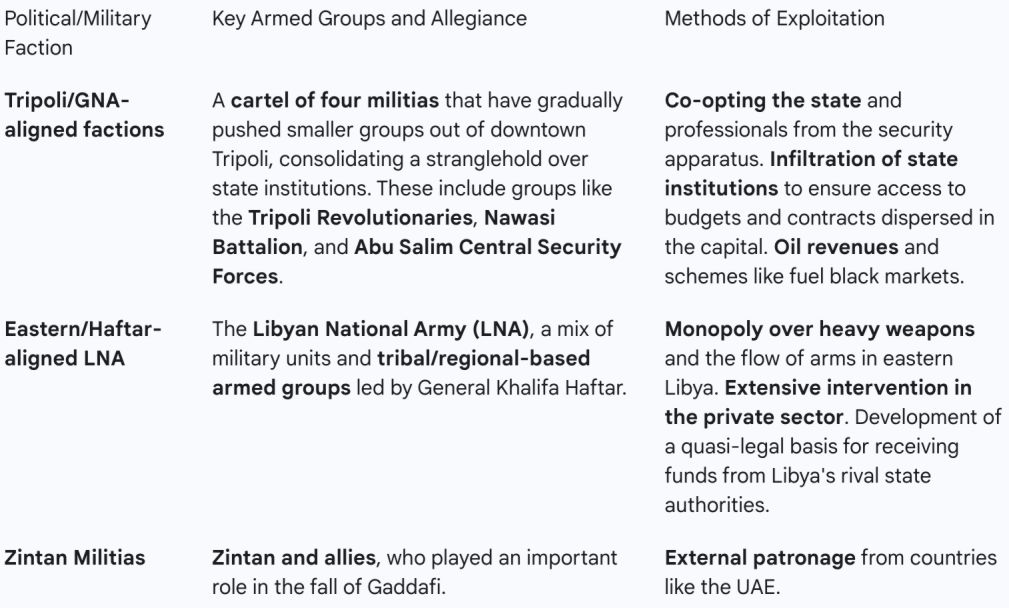
Task: Click the bold "Zintan and allies" text
Action: pos(295,558)
